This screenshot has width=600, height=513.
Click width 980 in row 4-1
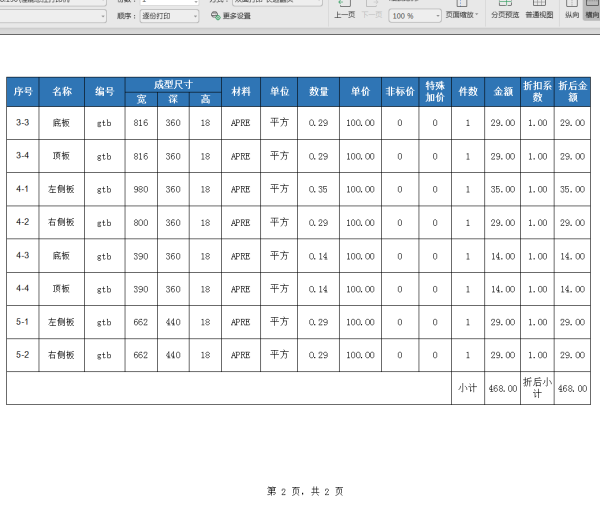pos(141,189)
